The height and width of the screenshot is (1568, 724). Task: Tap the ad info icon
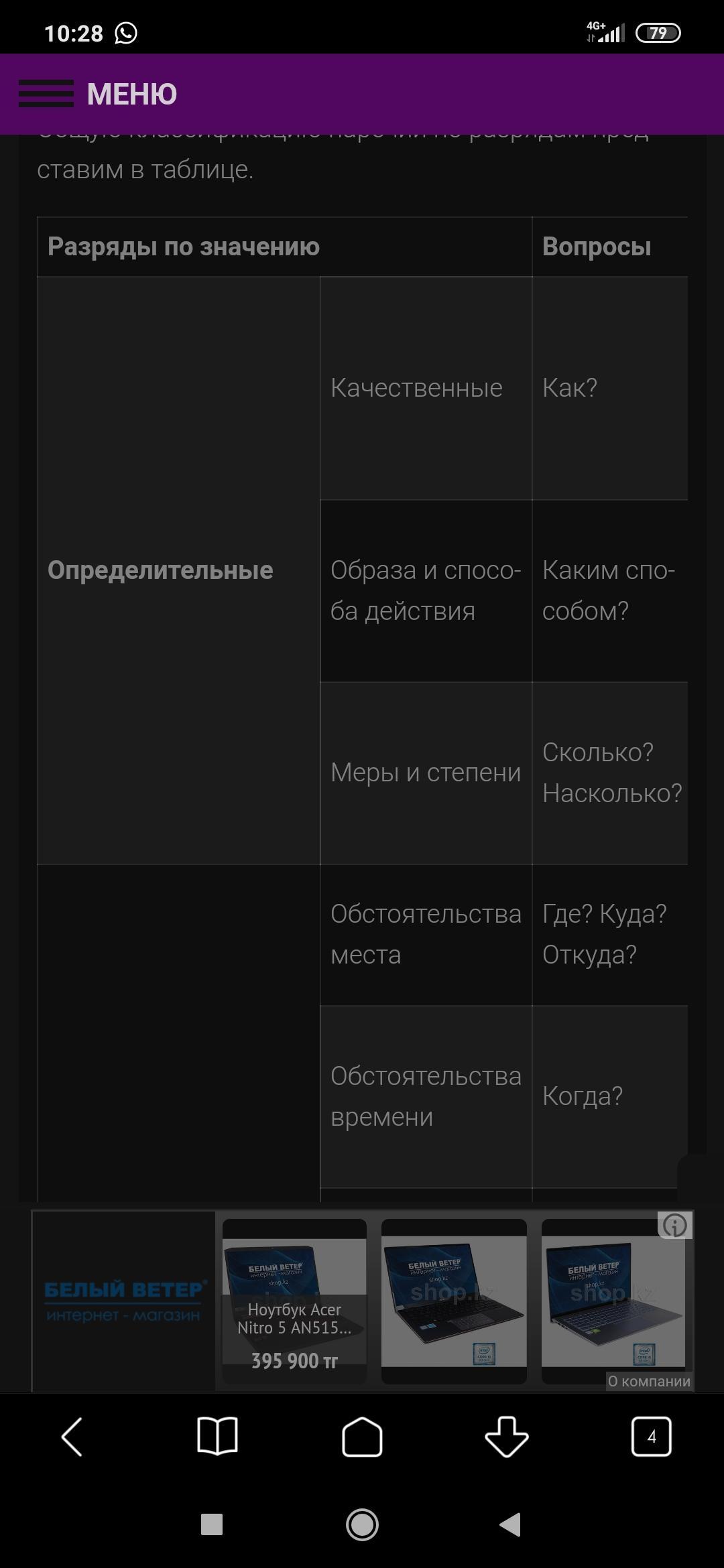(674, 1226)
